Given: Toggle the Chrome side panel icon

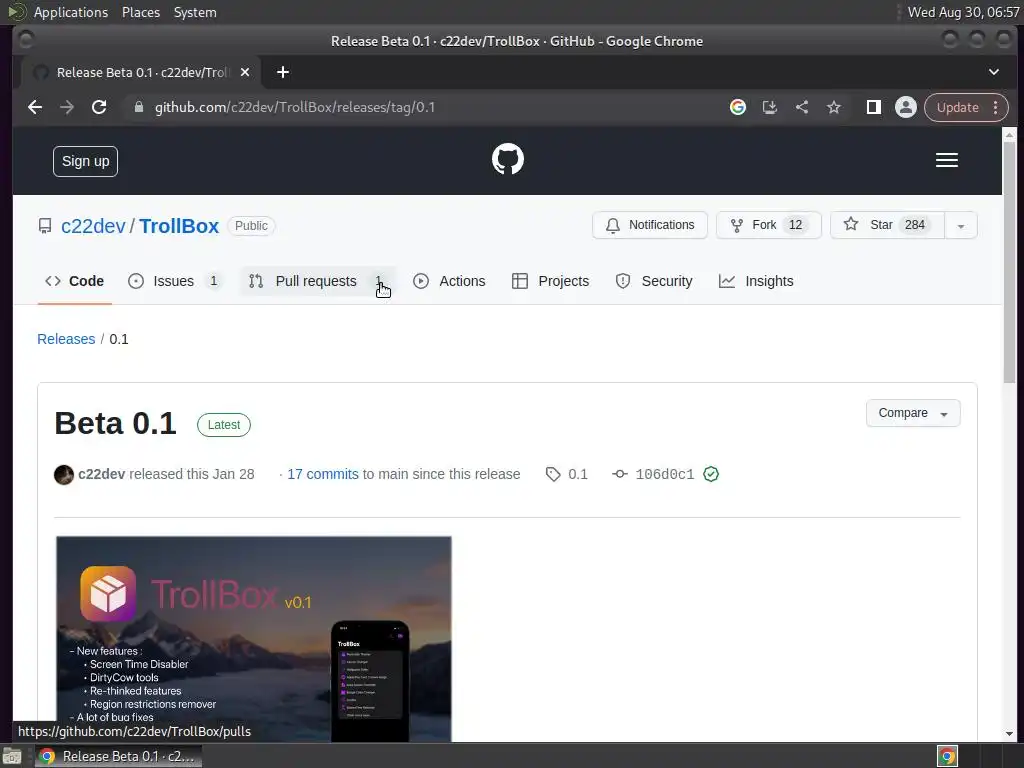Looking at the screenshot, I should click(873, 107).
